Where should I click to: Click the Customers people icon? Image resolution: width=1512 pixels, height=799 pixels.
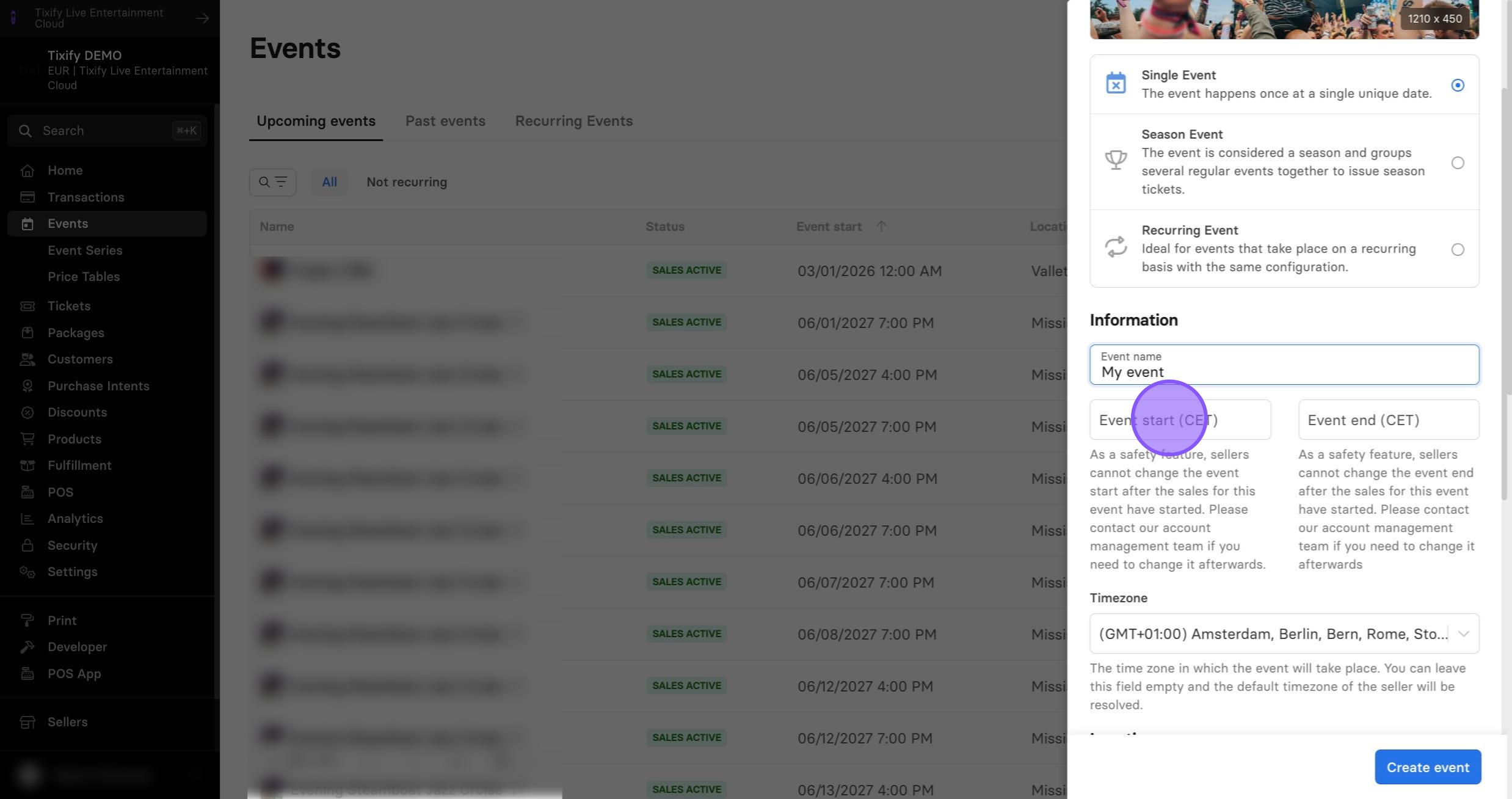pos(27,359)
